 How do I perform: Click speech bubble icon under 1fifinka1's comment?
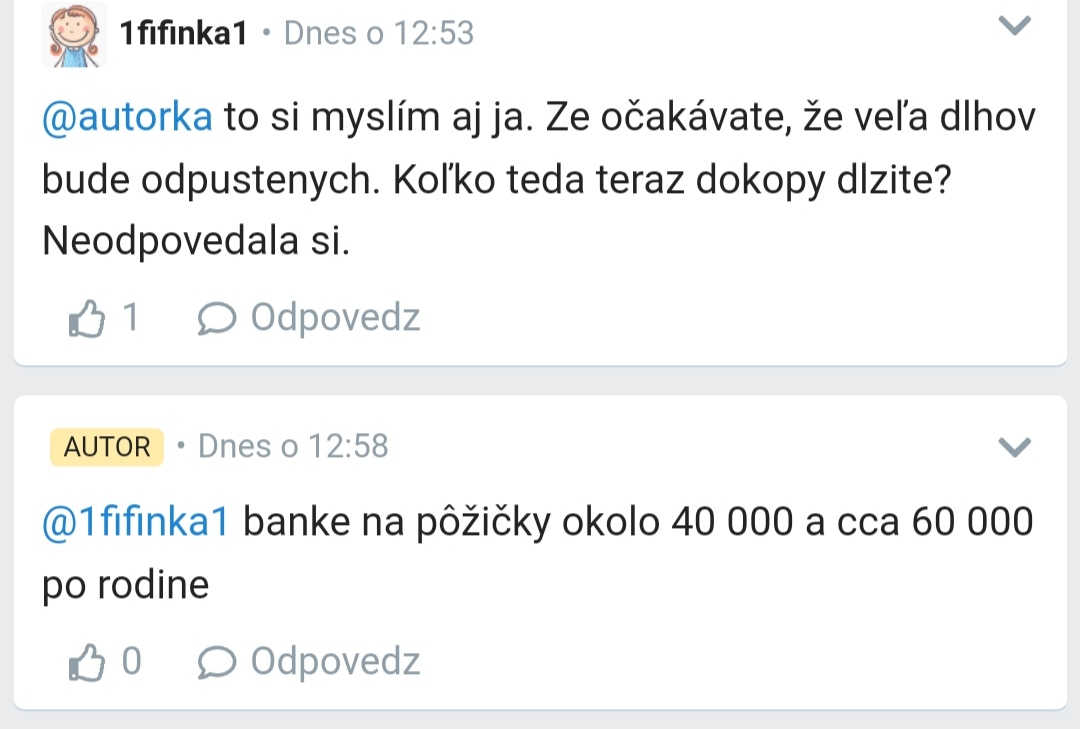pos(216,319)
